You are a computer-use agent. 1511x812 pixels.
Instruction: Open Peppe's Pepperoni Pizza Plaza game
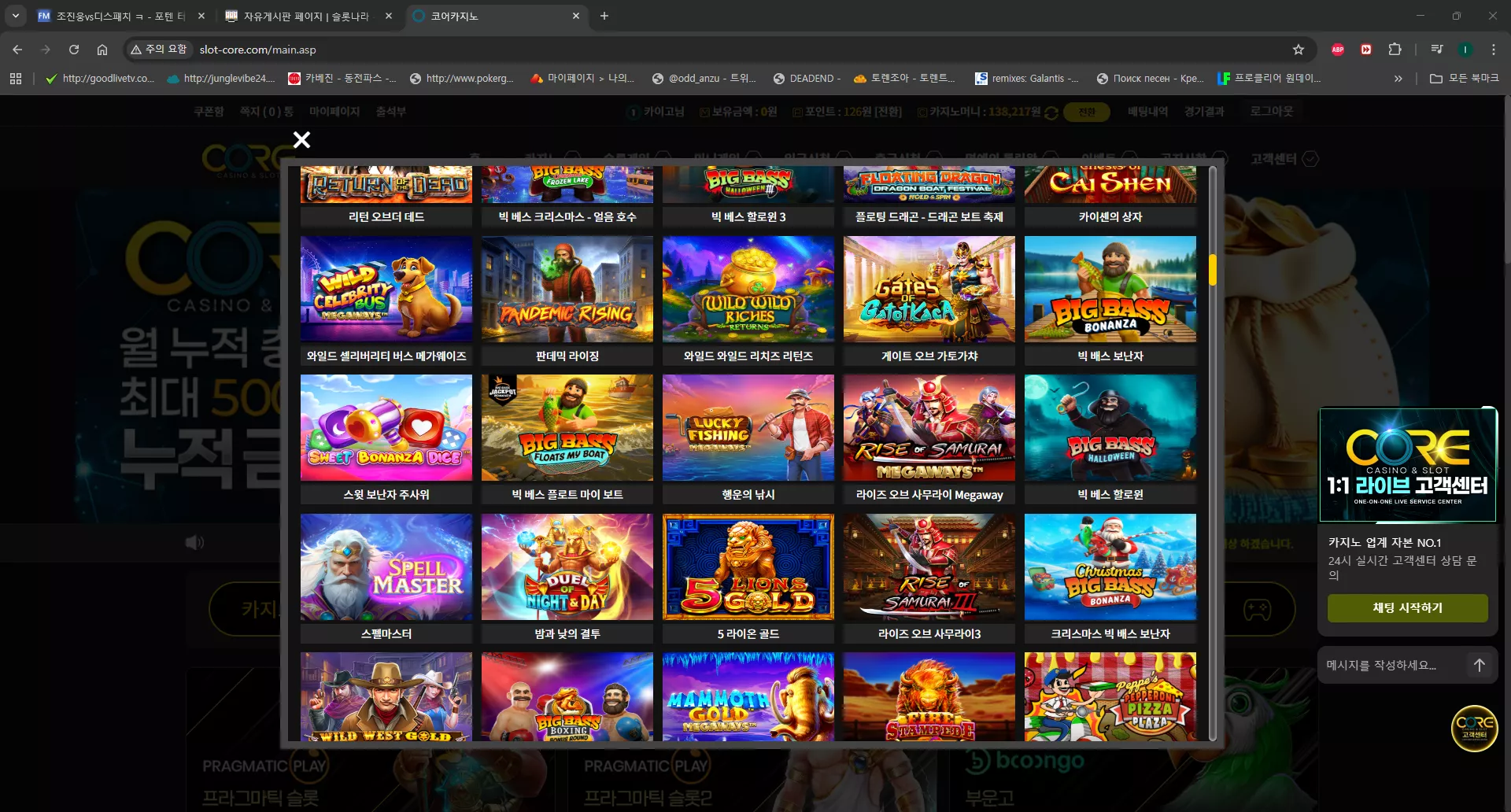[x=1110, y=696]
